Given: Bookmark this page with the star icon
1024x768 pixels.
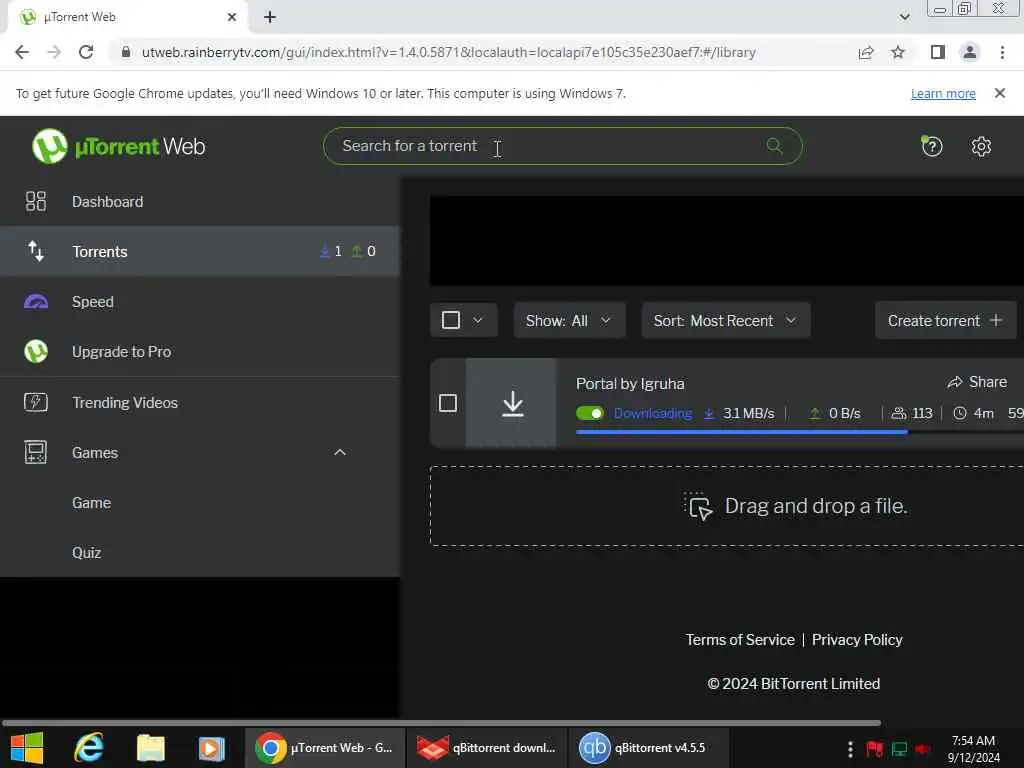Looking at the screenshot, I should point(898,52).
